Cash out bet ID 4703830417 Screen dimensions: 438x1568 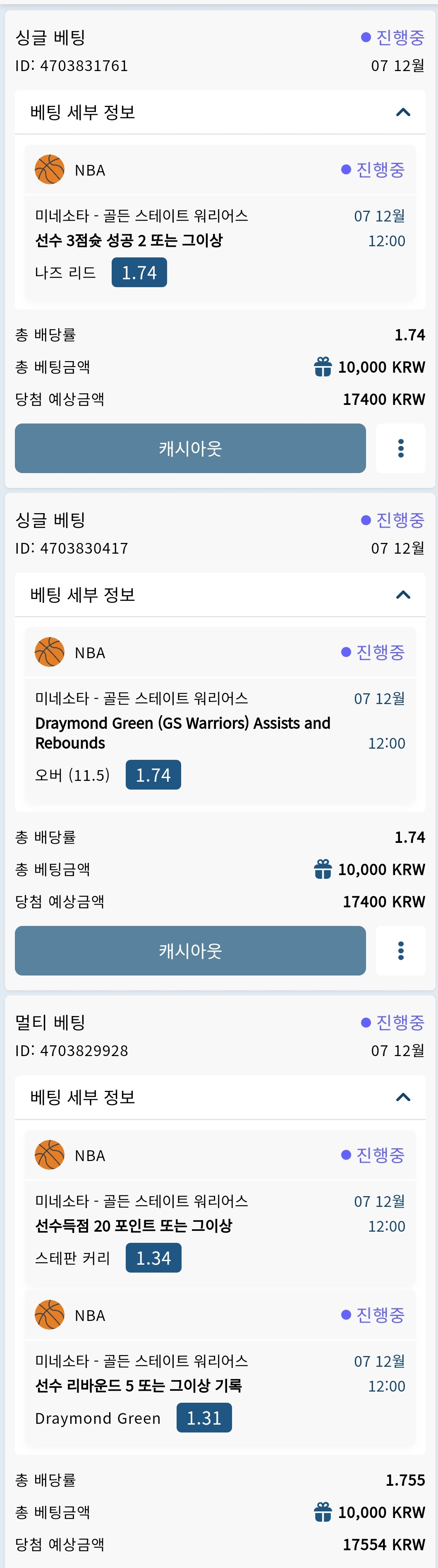point(190,950)
